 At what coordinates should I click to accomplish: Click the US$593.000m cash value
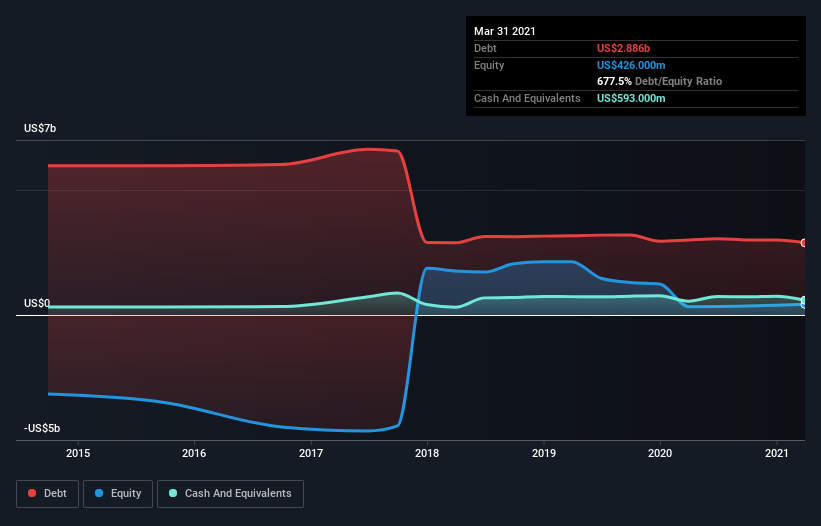tap(631, 98)
